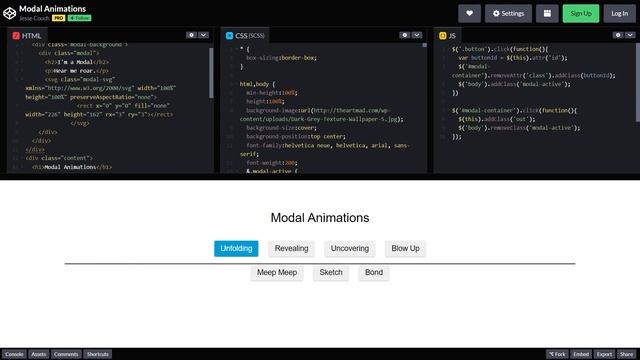Click the 'Modal Animations' pen title
640x360 pixels.
pos(53,9)
